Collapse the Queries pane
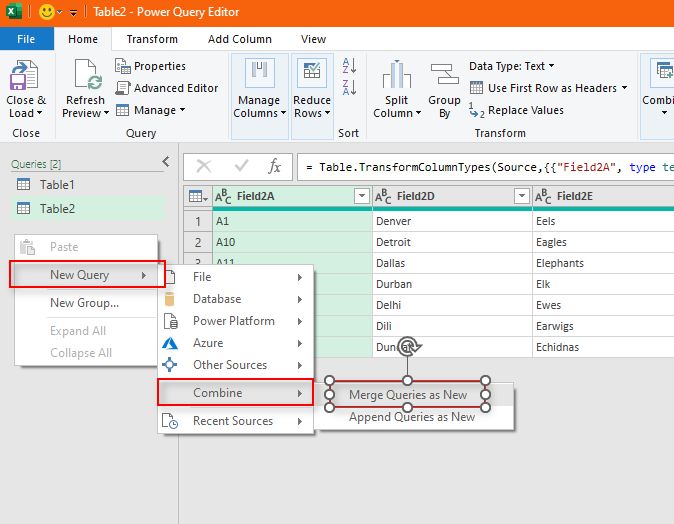The width and height of the screenshot is (674, 524). 166,162
